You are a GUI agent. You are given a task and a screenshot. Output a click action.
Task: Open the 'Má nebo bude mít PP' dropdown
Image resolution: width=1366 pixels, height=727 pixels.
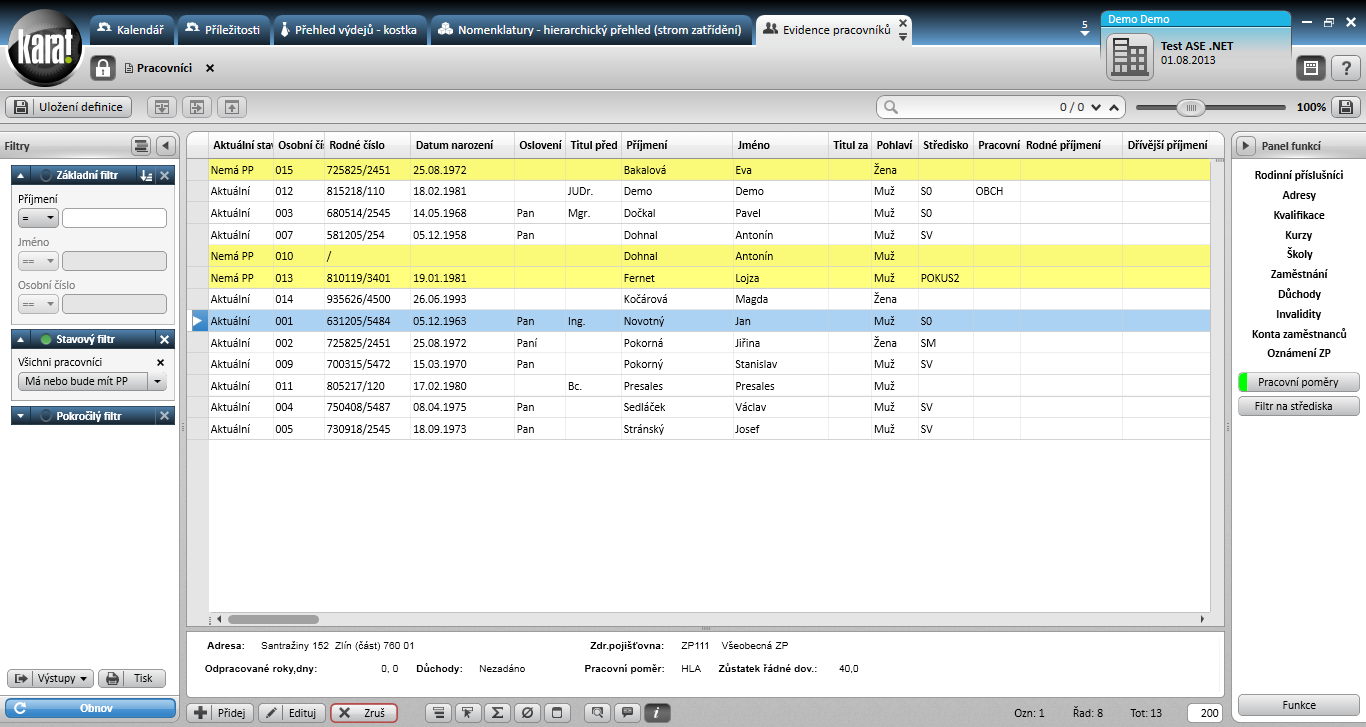click(x=158, y=381)
